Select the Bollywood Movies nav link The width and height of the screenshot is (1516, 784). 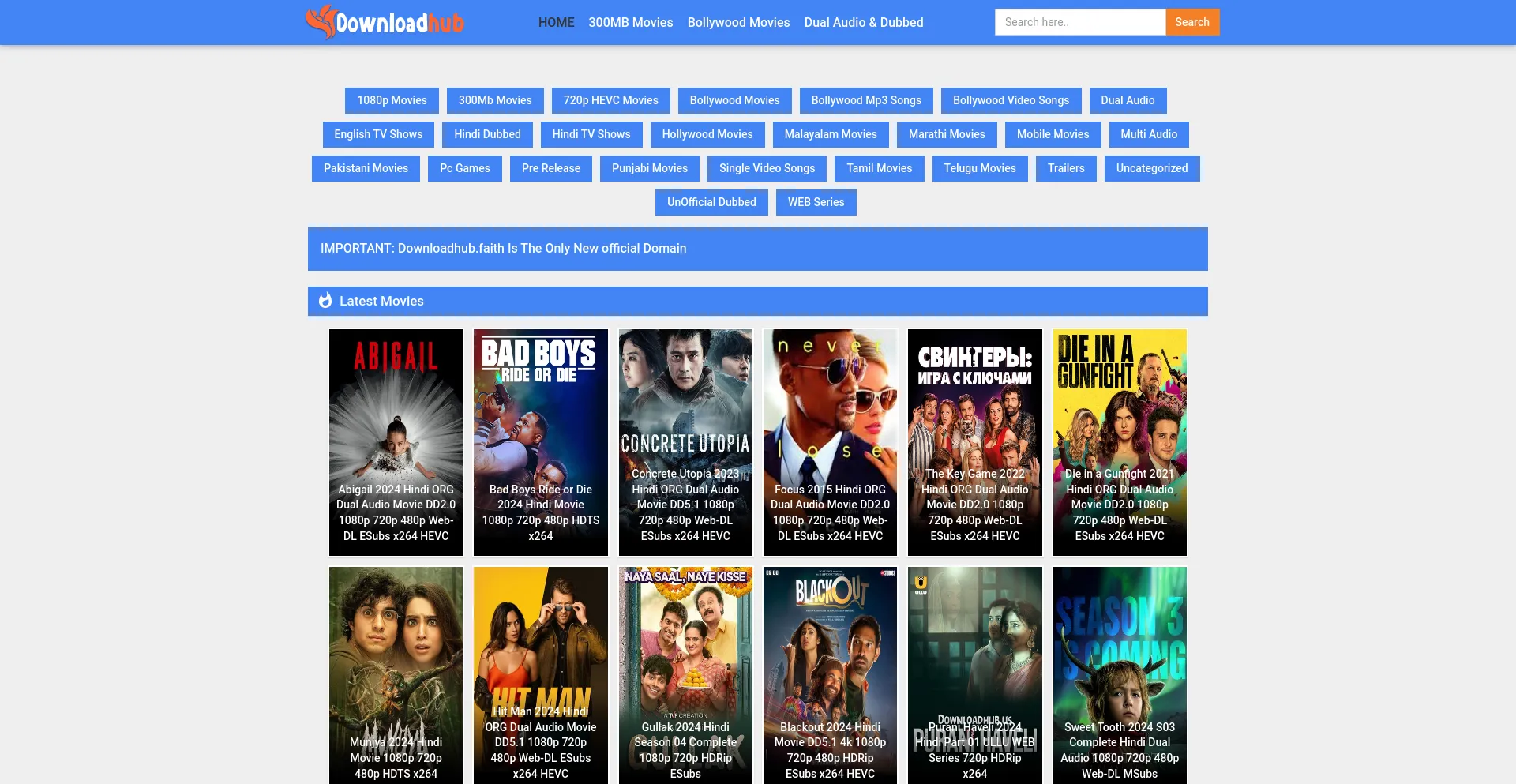click(x=738, y=22)
